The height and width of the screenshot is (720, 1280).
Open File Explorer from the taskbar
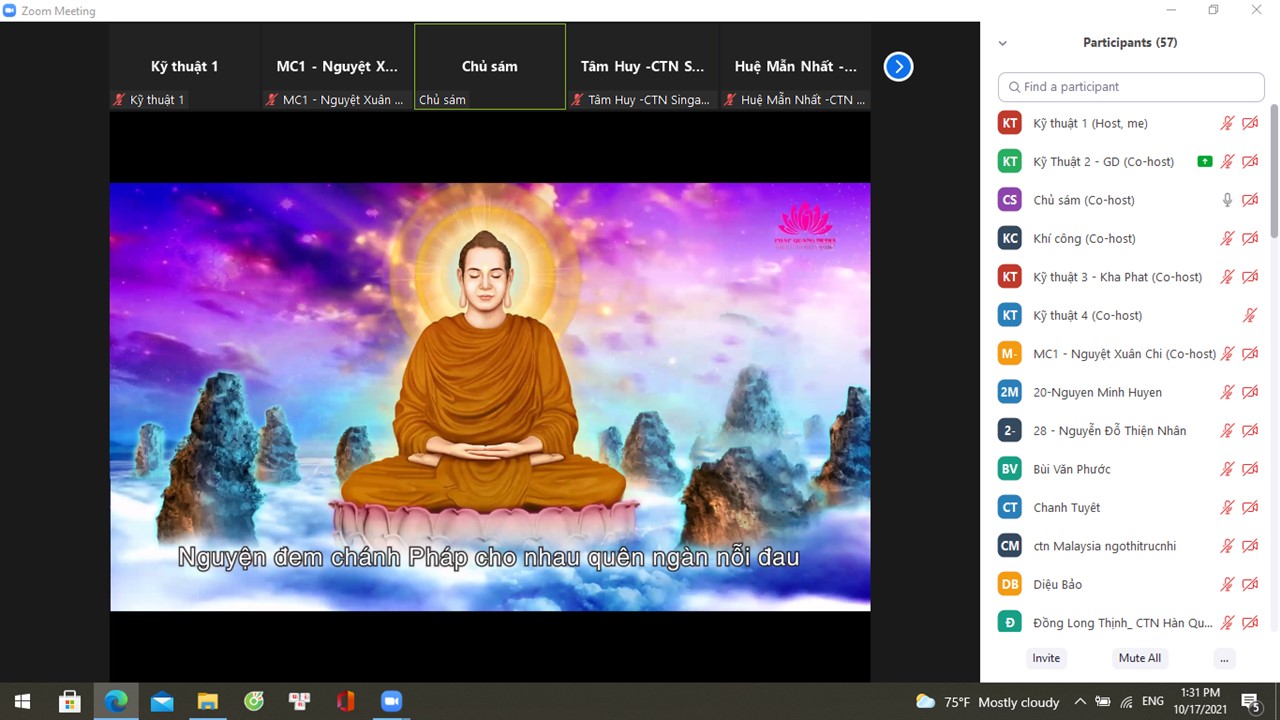pyautogui.click(x=207, y=701)
